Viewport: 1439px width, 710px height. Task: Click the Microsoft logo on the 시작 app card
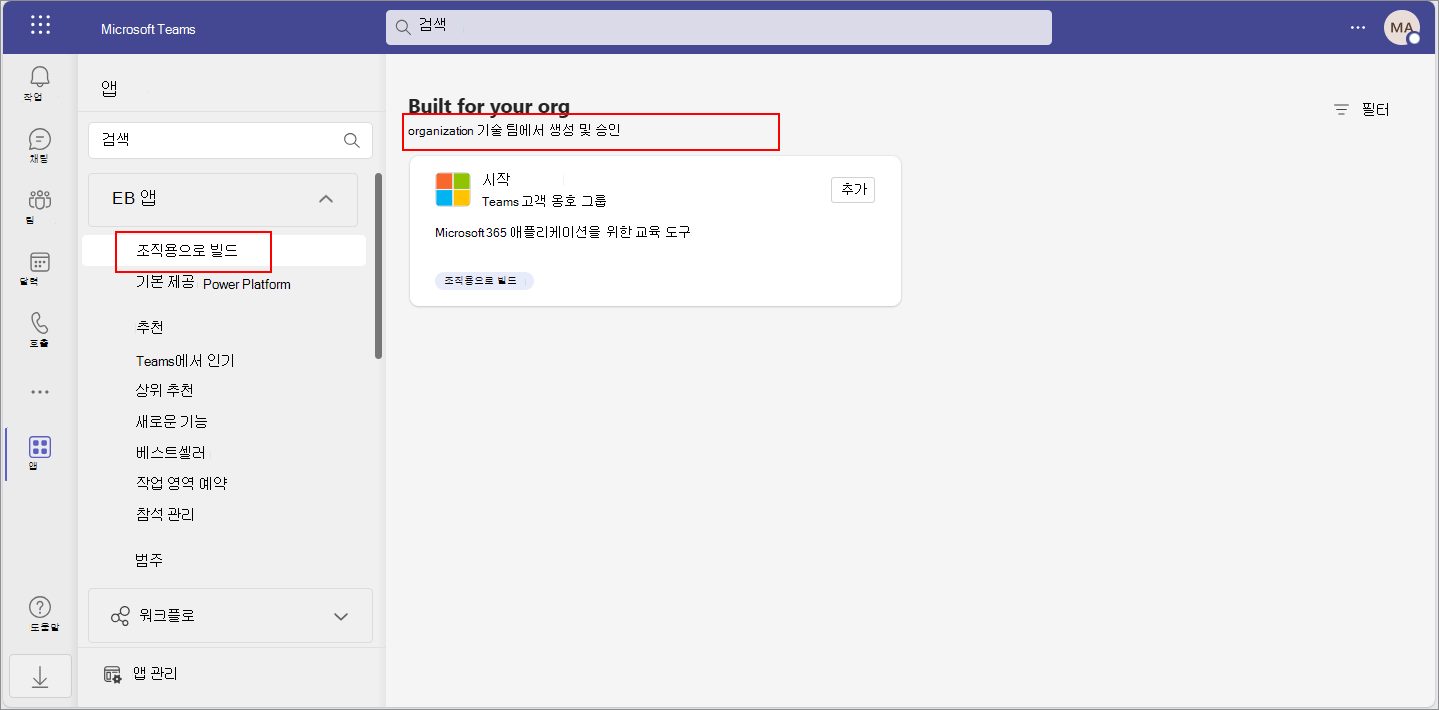pyautogui.click(x=453, y=189)
